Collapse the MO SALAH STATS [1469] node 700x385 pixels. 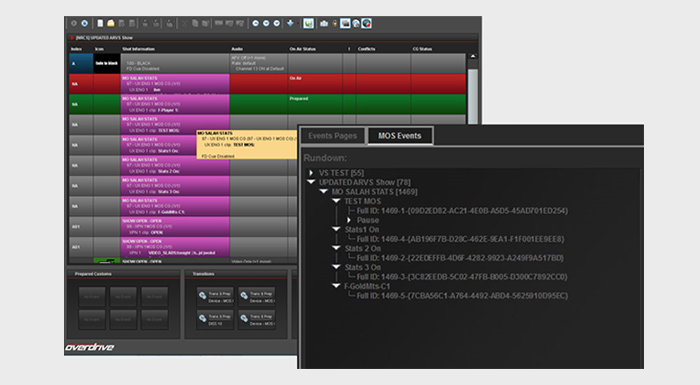324,191
